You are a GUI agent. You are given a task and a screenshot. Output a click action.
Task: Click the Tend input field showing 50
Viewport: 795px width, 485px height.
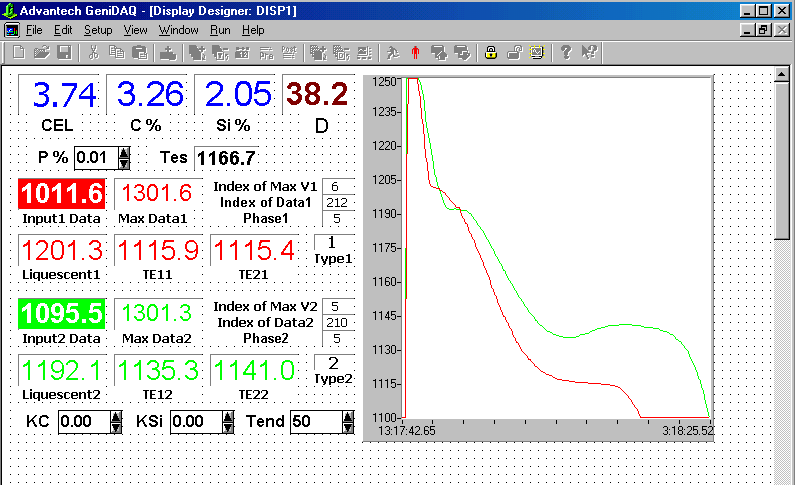(316, 422)
